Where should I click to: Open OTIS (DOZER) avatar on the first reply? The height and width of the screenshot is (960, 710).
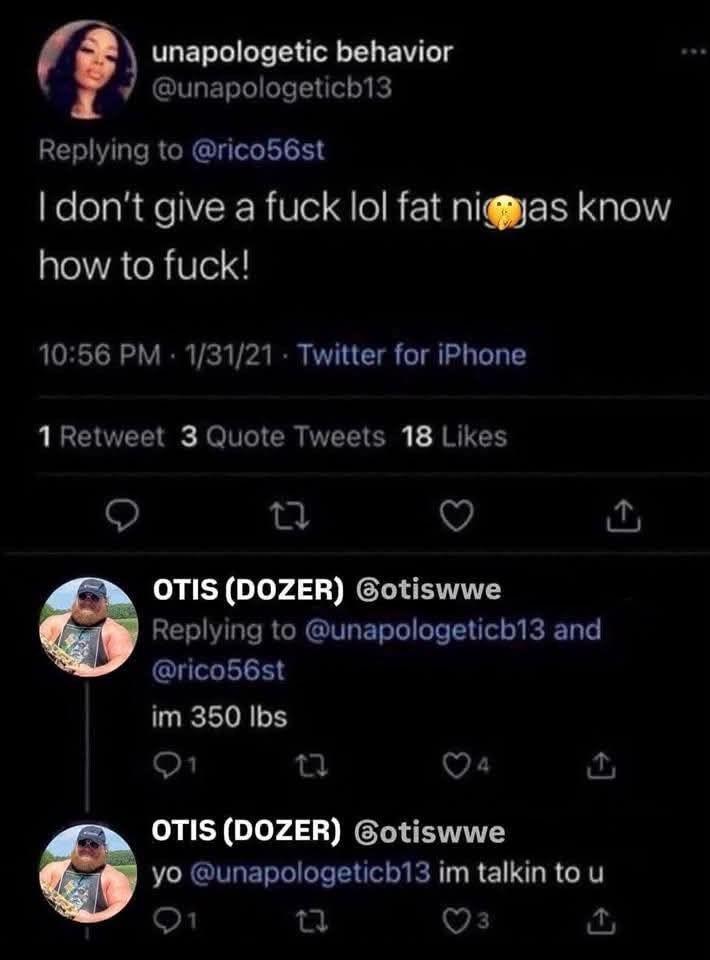click(88, 626)
